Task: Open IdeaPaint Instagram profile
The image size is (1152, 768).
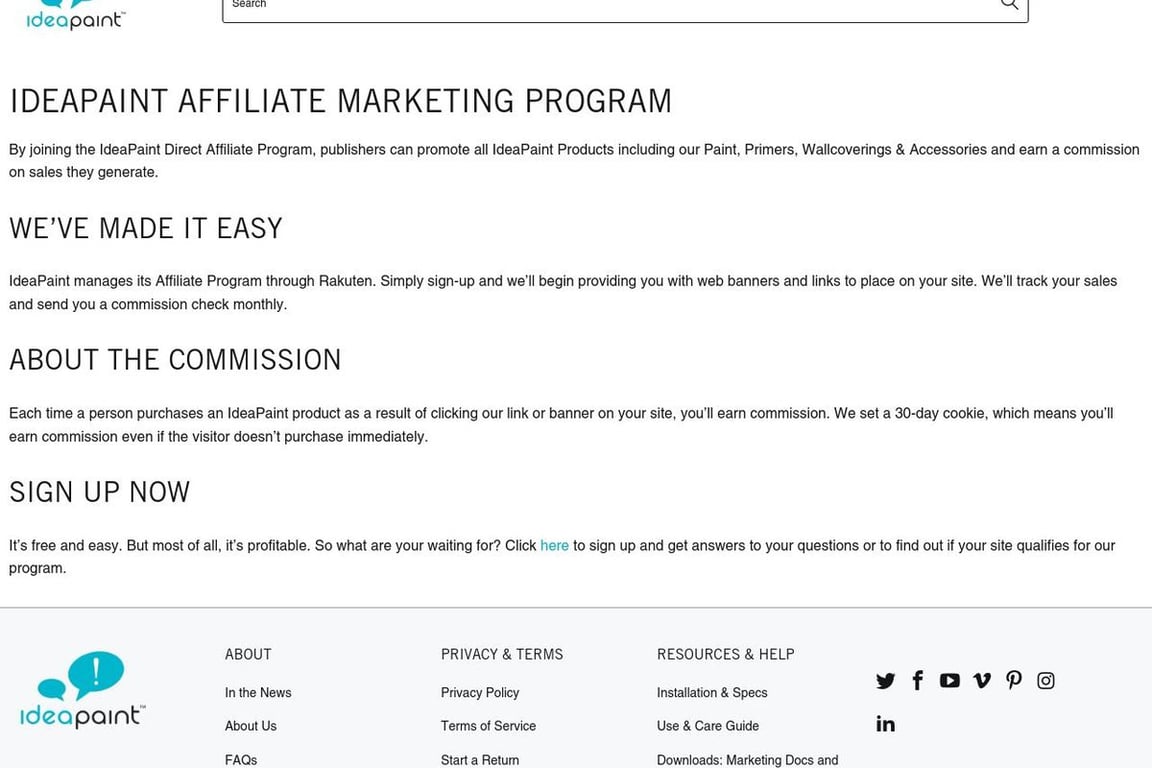Action: point(1046,681)
